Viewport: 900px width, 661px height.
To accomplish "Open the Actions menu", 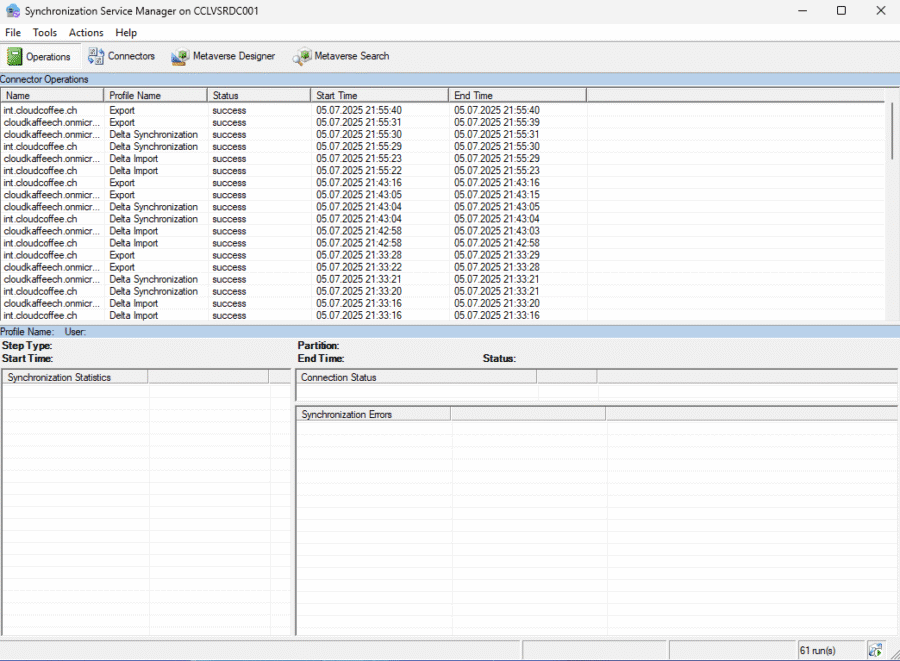I will (86, 33).
